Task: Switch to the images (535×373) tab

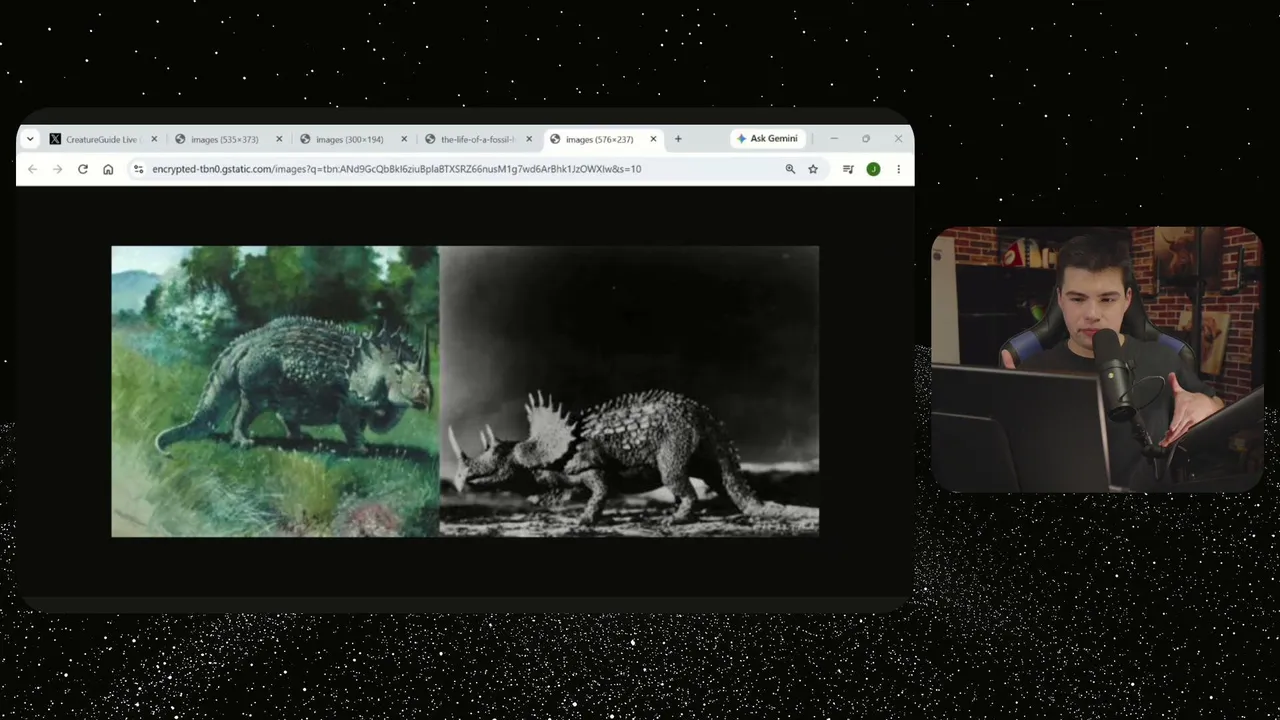Action: (x=229, y=139)
